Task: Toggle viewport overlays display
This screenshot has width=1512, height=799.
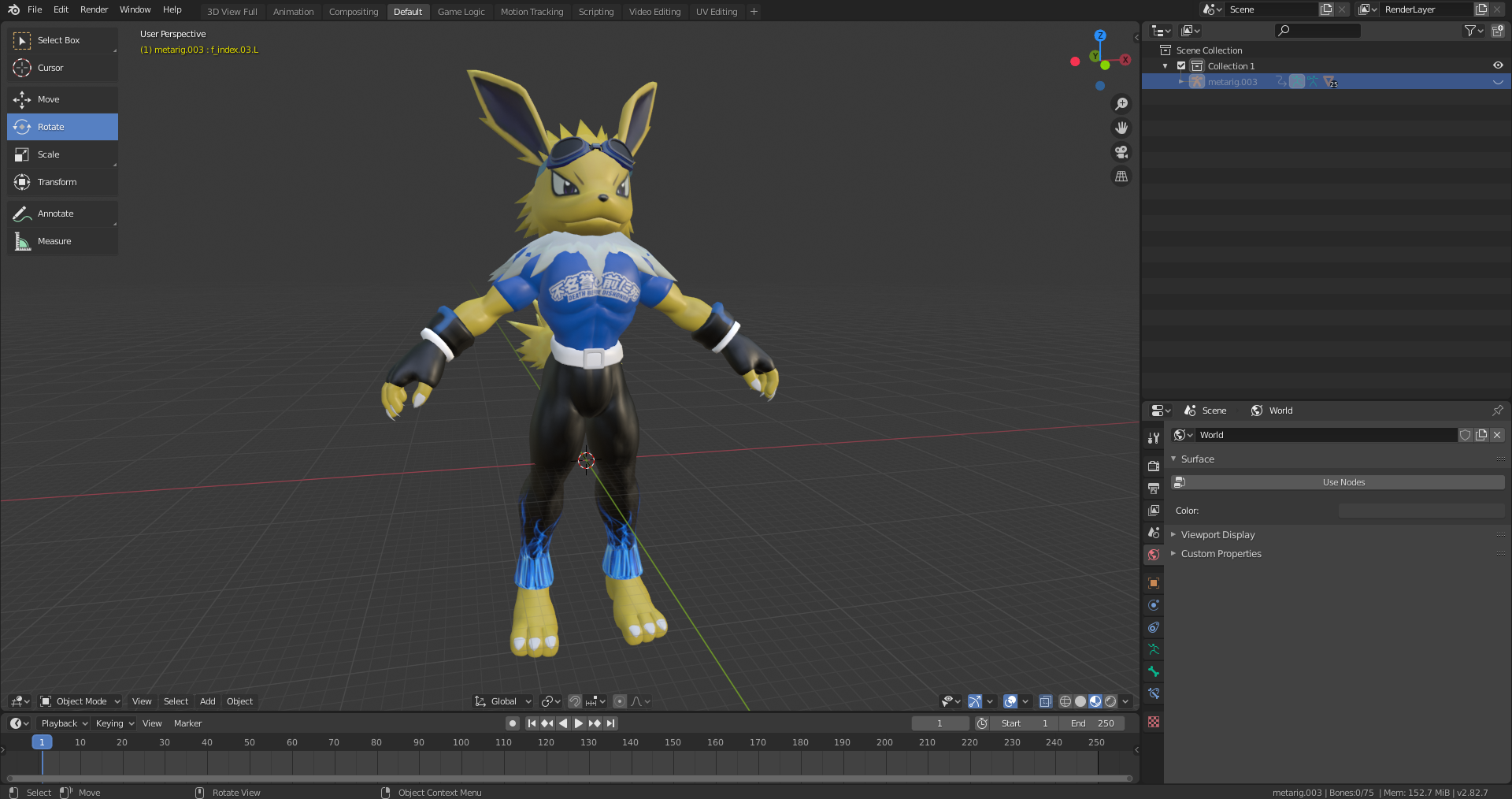Action: pos(1010,701)
